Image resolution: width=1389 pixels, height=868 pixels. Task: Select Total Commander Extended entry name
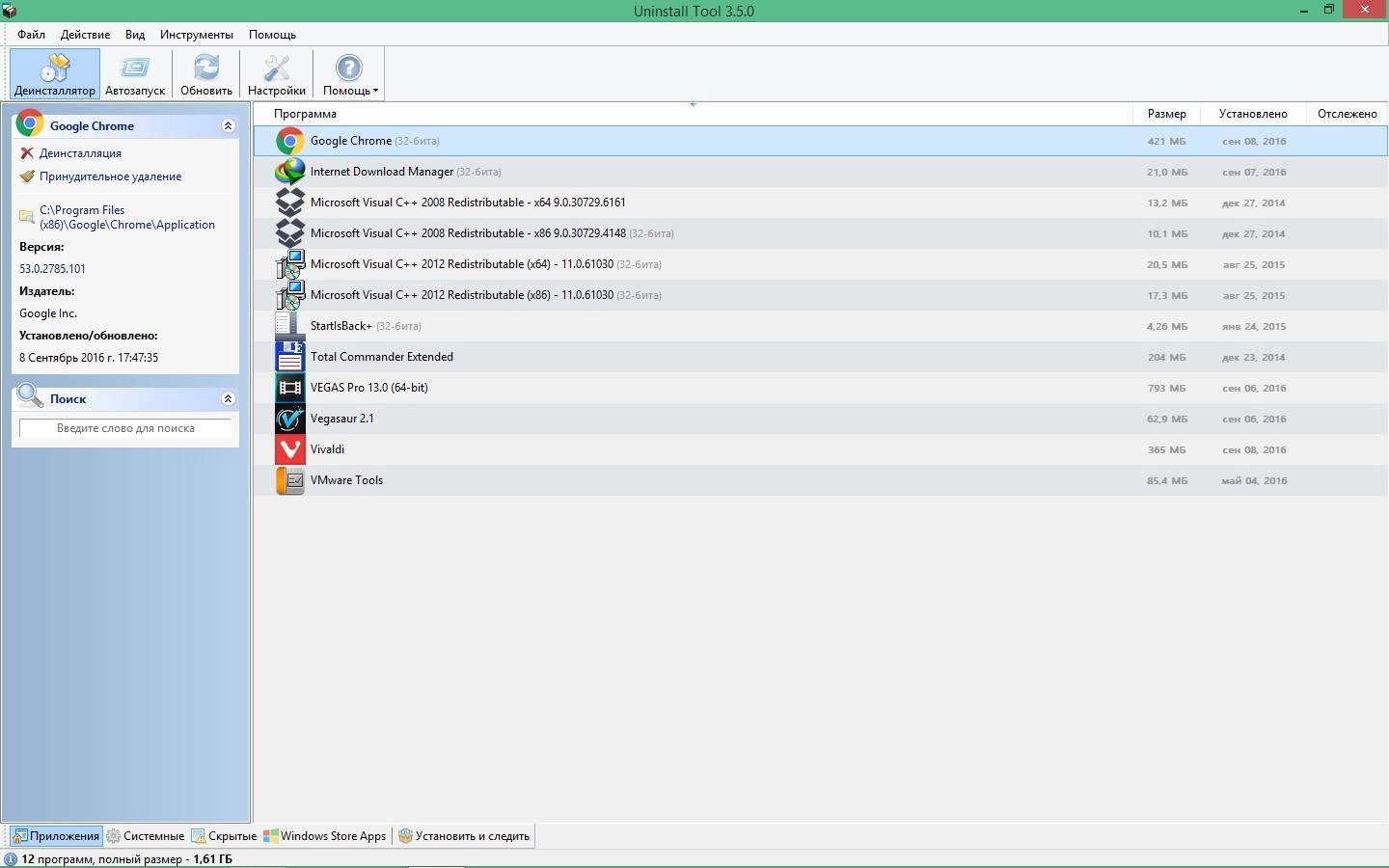[382, 357]
